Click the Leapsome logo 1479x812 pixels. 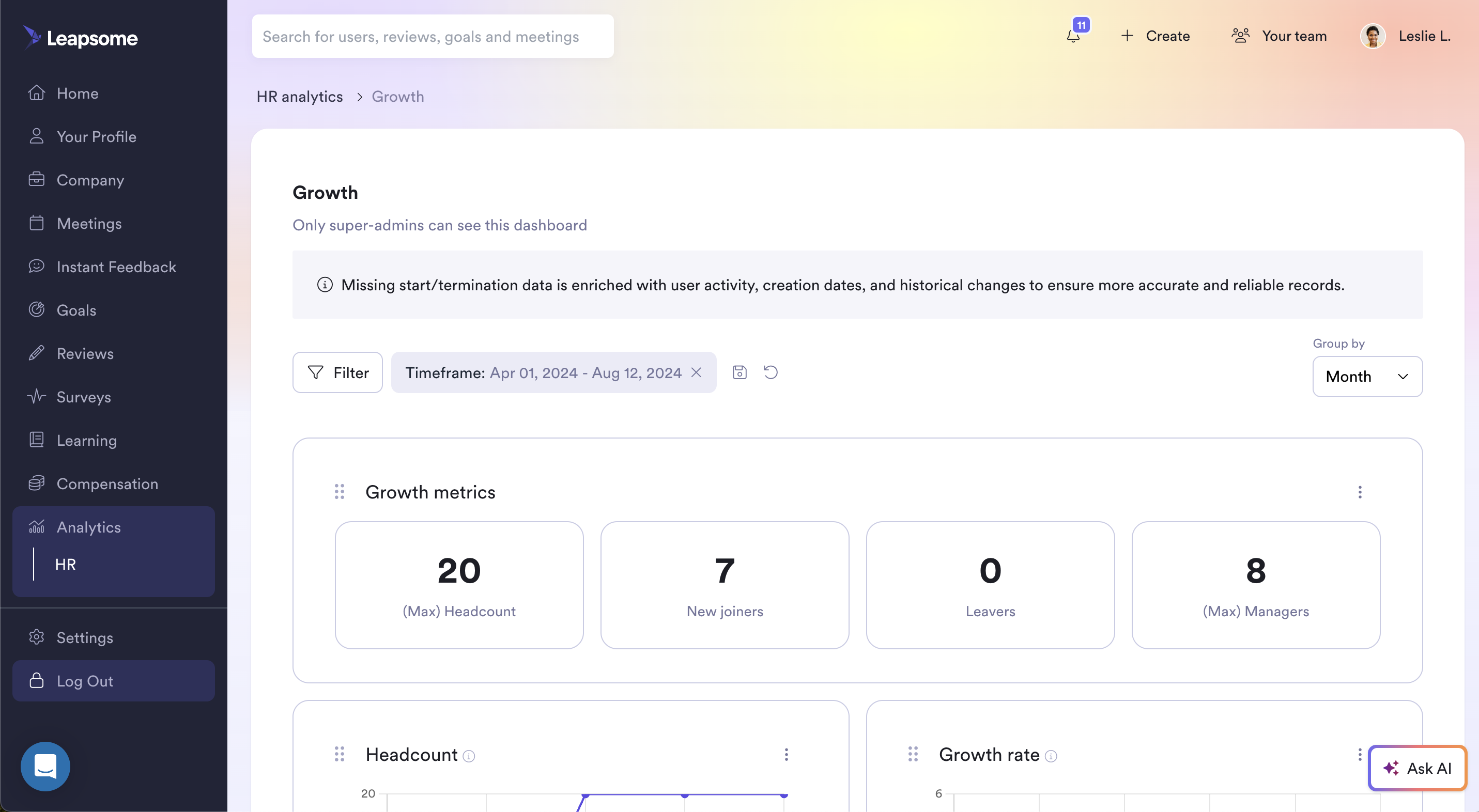(81, 38)
